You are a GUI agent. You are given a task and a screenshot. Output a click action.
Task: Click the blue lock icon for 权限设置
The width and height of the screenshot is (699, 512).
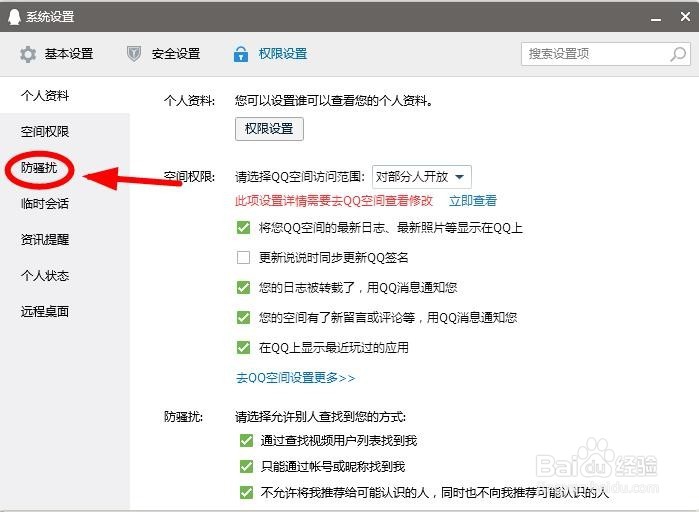coord(241,54)
